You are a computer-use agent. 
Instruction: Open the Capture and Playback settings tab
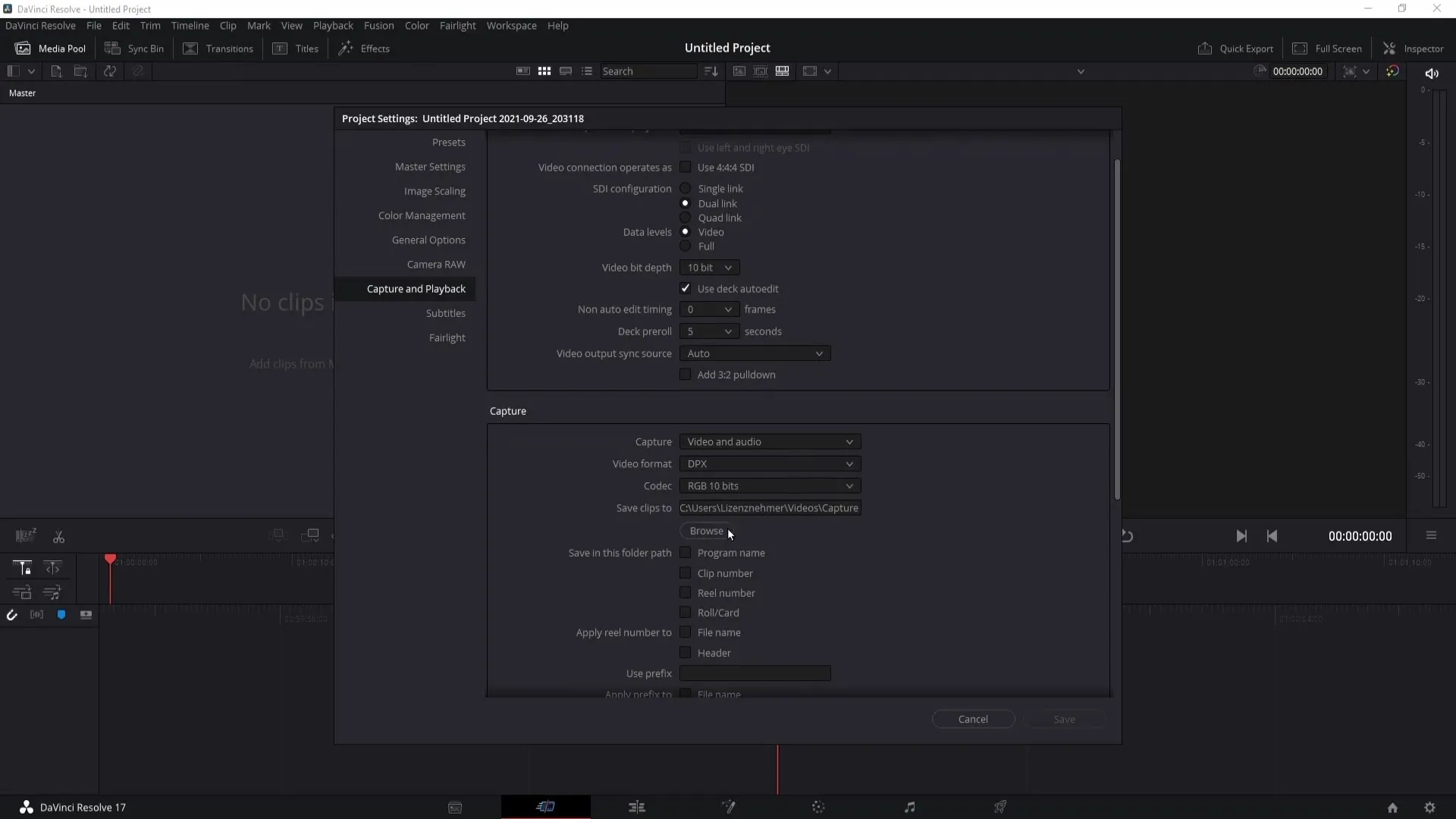pyautogui.click(x=416, y=289)
